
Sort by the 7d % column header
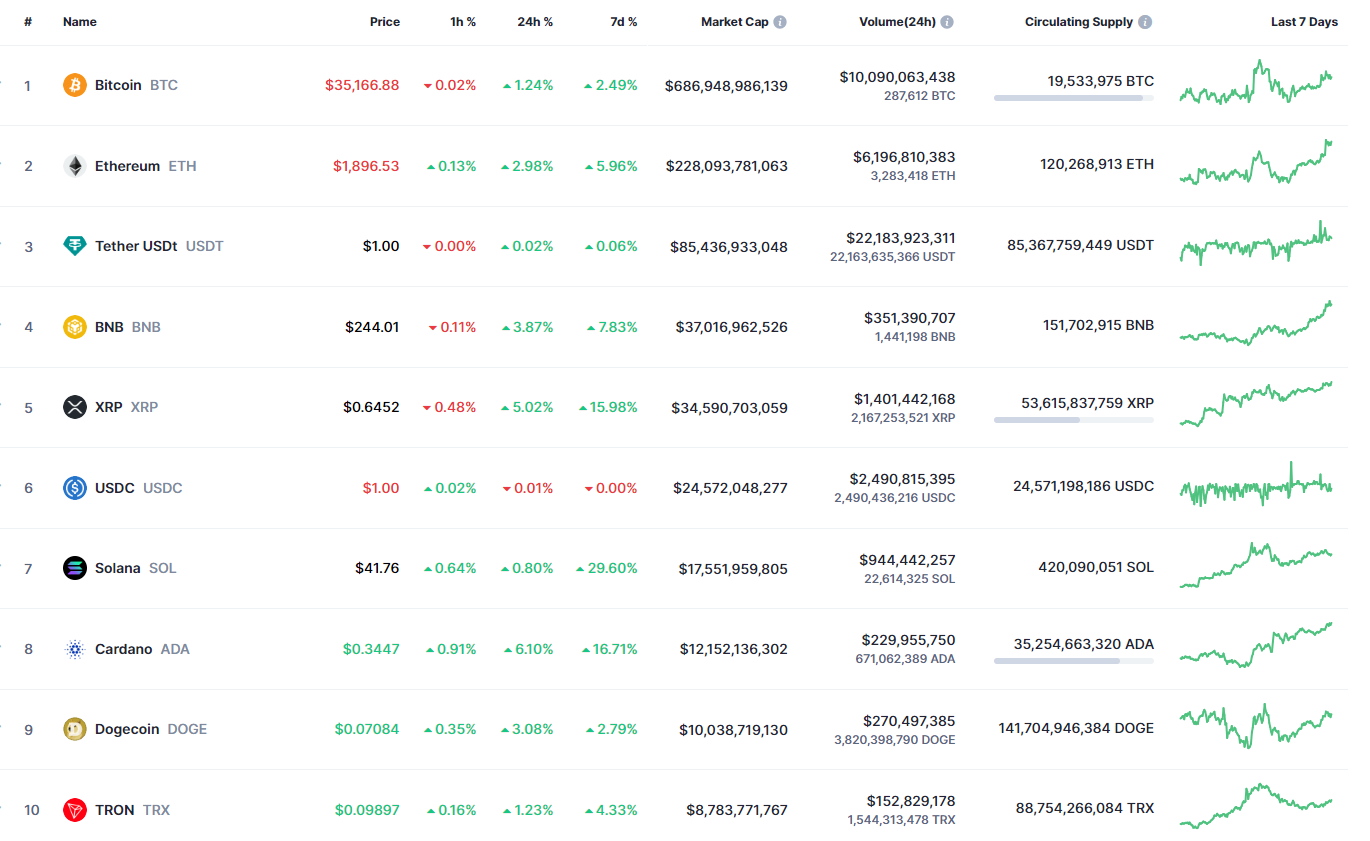tap(623, 22)
